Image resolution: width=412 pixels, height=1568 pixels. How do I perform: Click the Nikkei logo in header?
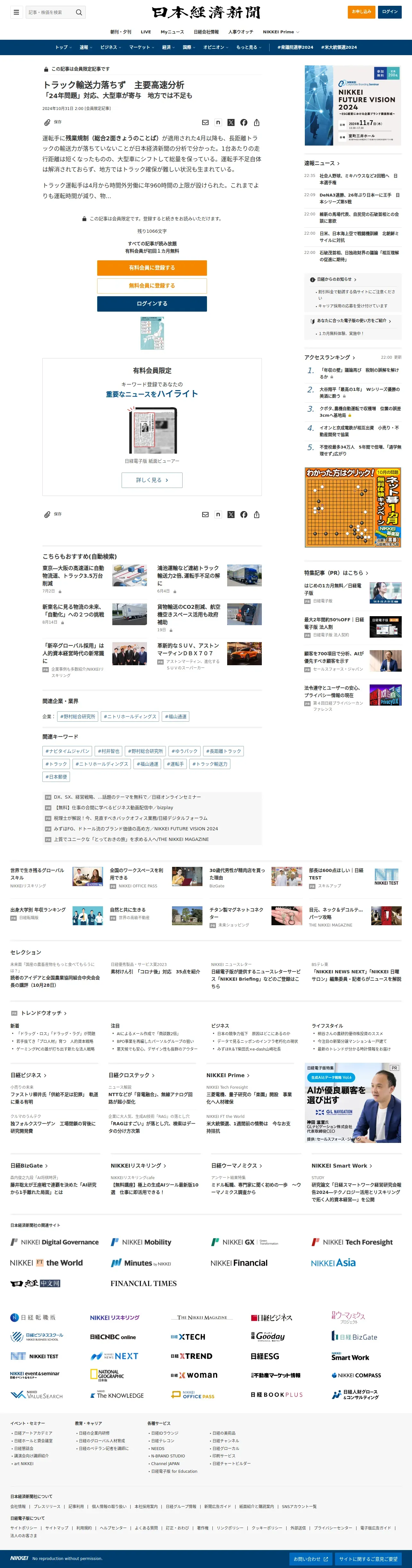206,12
